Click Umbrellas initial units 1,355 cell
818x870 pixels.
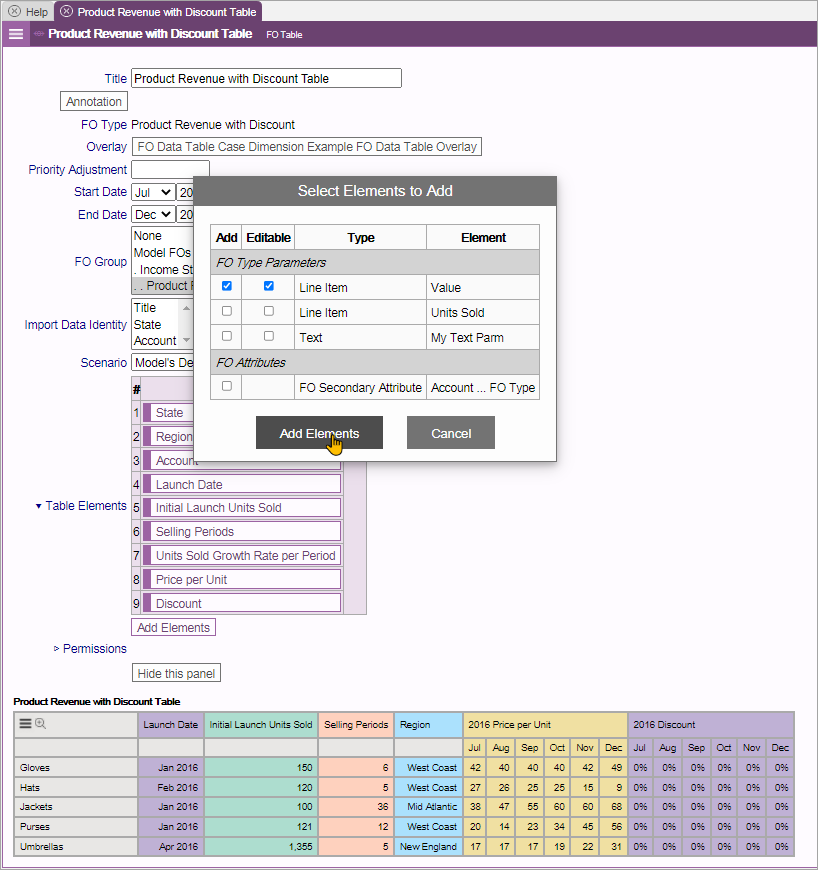(x=261, y=847)
